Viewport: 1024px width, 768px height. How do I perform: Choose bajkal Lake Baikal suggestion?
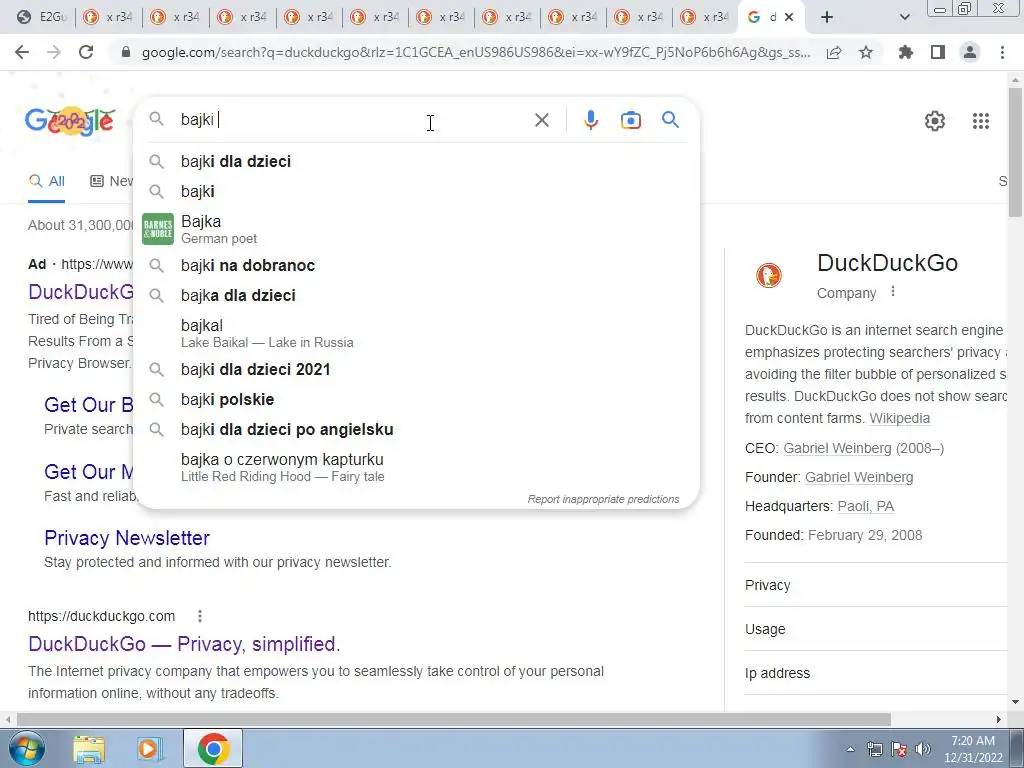(417, 333)
